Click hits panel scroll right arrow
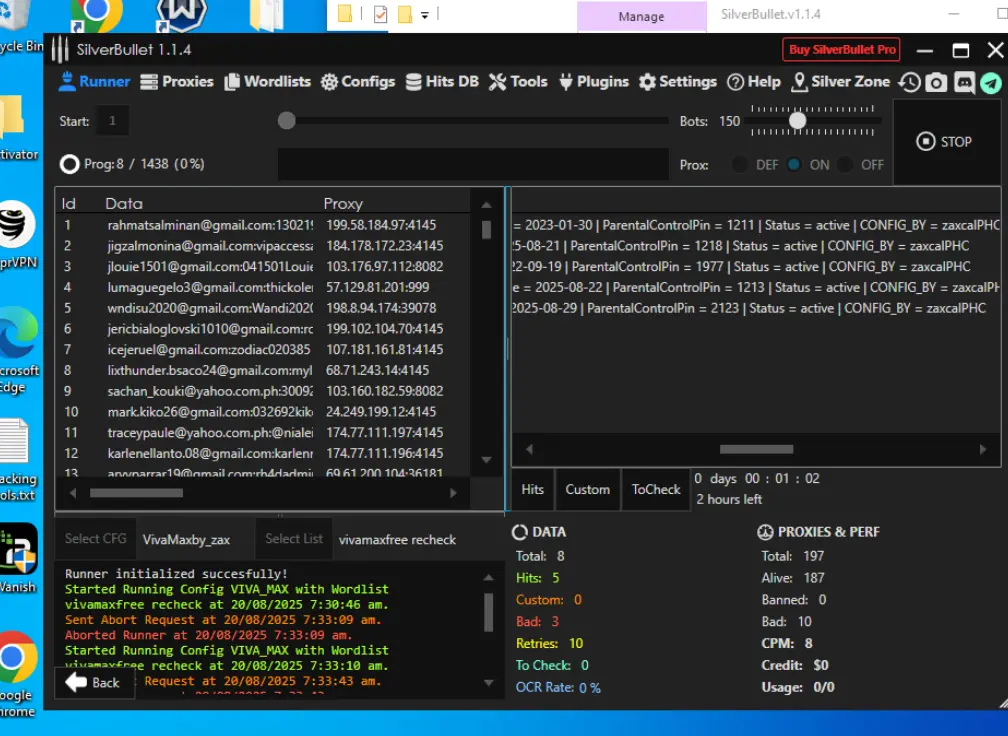1008x736 pixels. pyautogui.click(x=983, y=449)
